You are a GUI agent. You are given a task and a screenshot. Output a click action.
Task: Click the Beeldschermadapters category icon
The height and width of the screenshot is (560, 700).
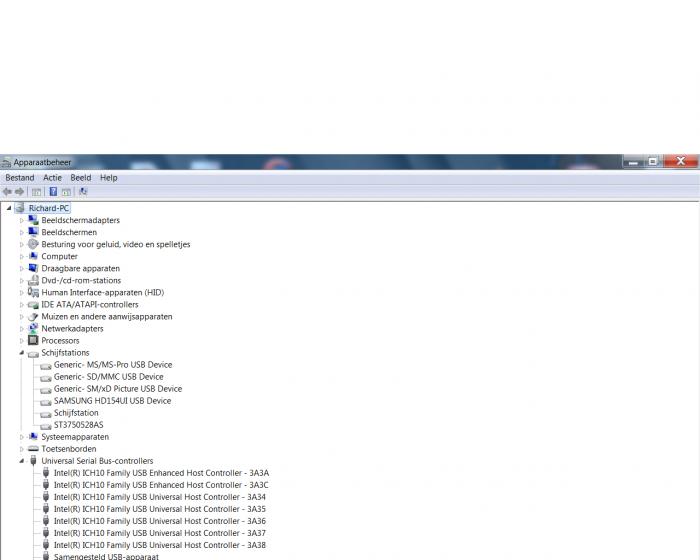(x=33, y=220)
